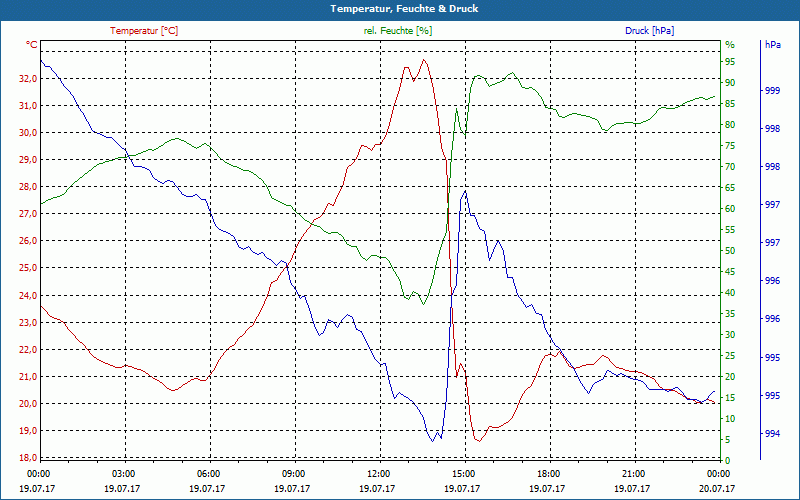Click the '24,0' temperature axis value
The image size is (800, 500).
[x=29, y=295]
